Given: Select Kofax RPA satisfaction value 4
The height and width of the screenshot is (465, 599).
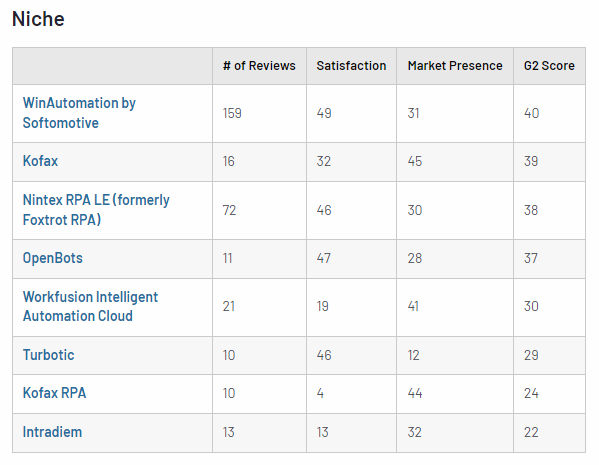Looking at the screenshot, I should tap(320, 393).
